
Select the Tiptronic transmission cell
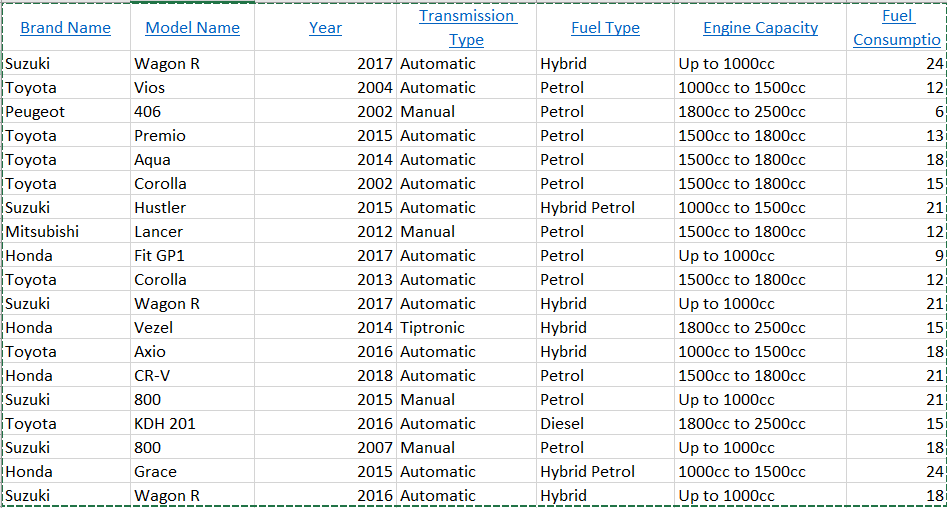tap(466, 327)
